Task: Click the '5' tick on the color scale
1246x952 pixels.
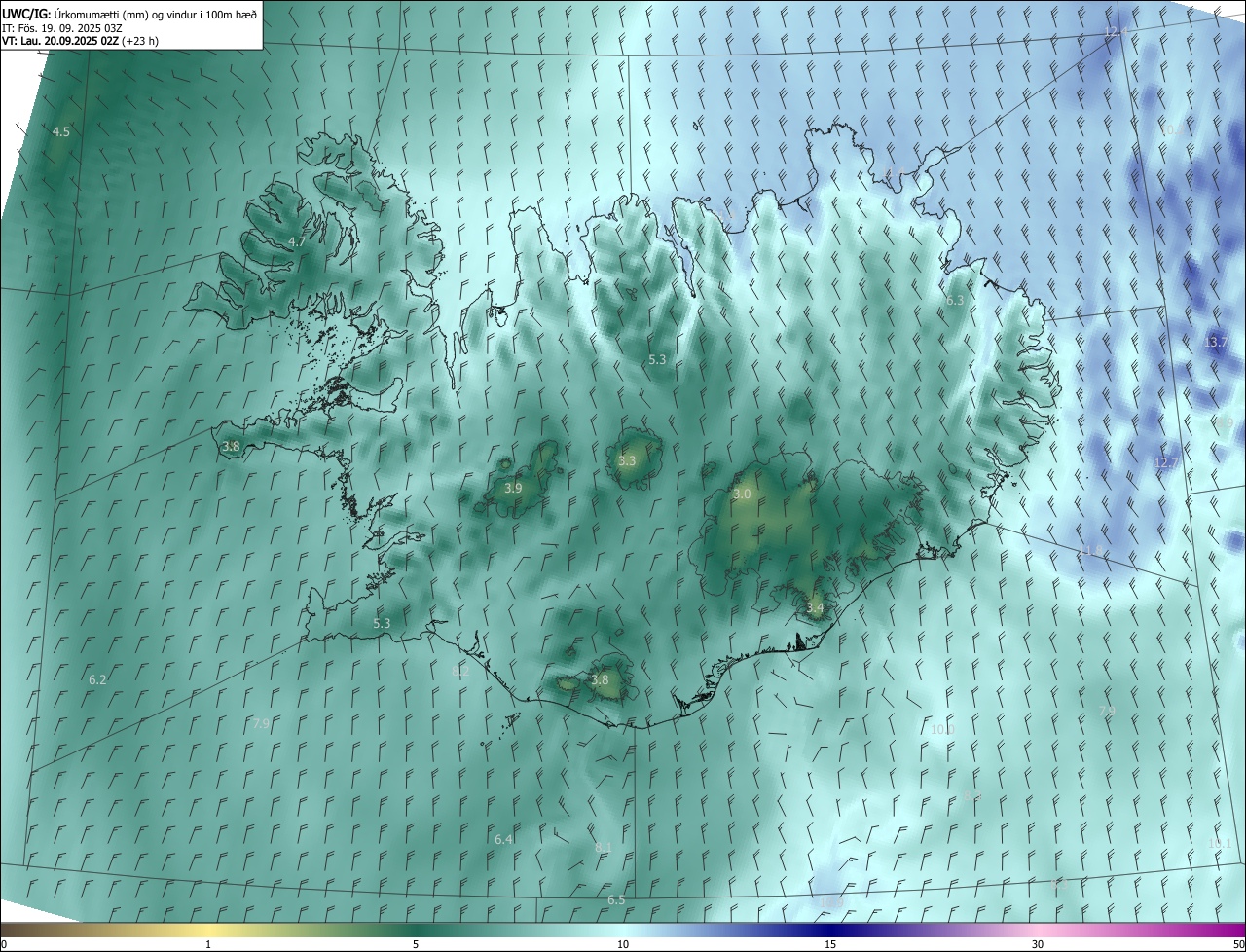Action: 416,945
